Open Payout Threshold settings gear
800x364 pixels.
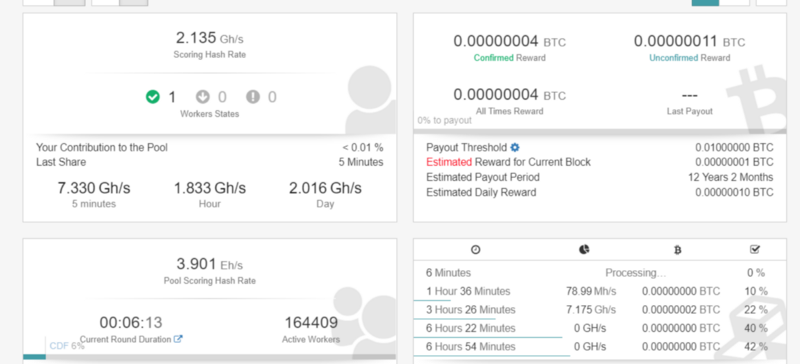[x=515, y=148]
